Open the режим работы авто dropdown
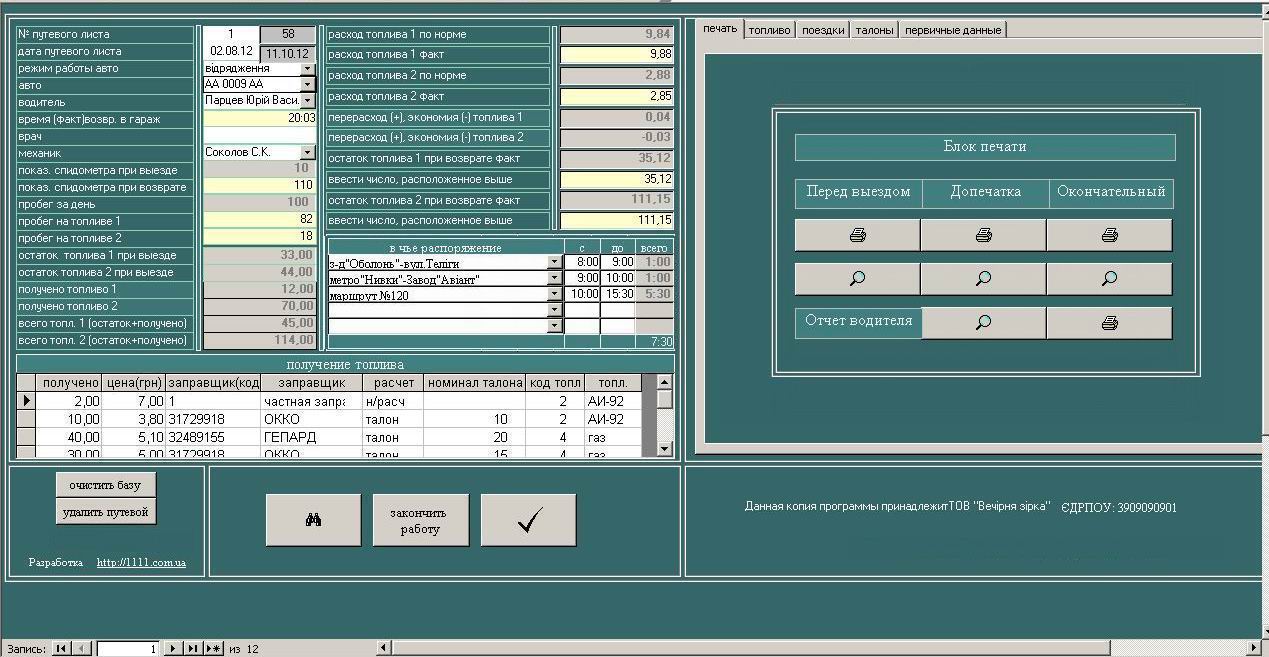The height and width of the screenshot is (657, 1269). click(308, 69)
